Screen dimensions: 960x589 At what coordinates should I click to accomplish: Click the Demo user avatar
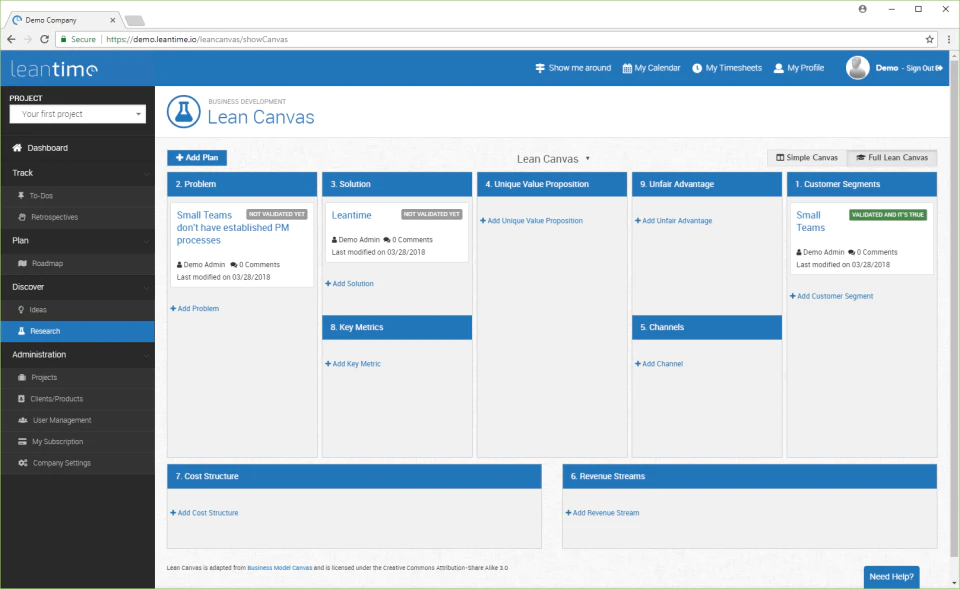coord(857,68)
